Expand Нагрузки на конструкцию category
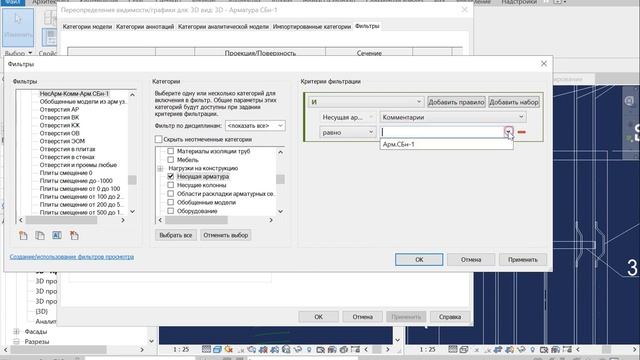640x360 pixels. coord(160,168)
